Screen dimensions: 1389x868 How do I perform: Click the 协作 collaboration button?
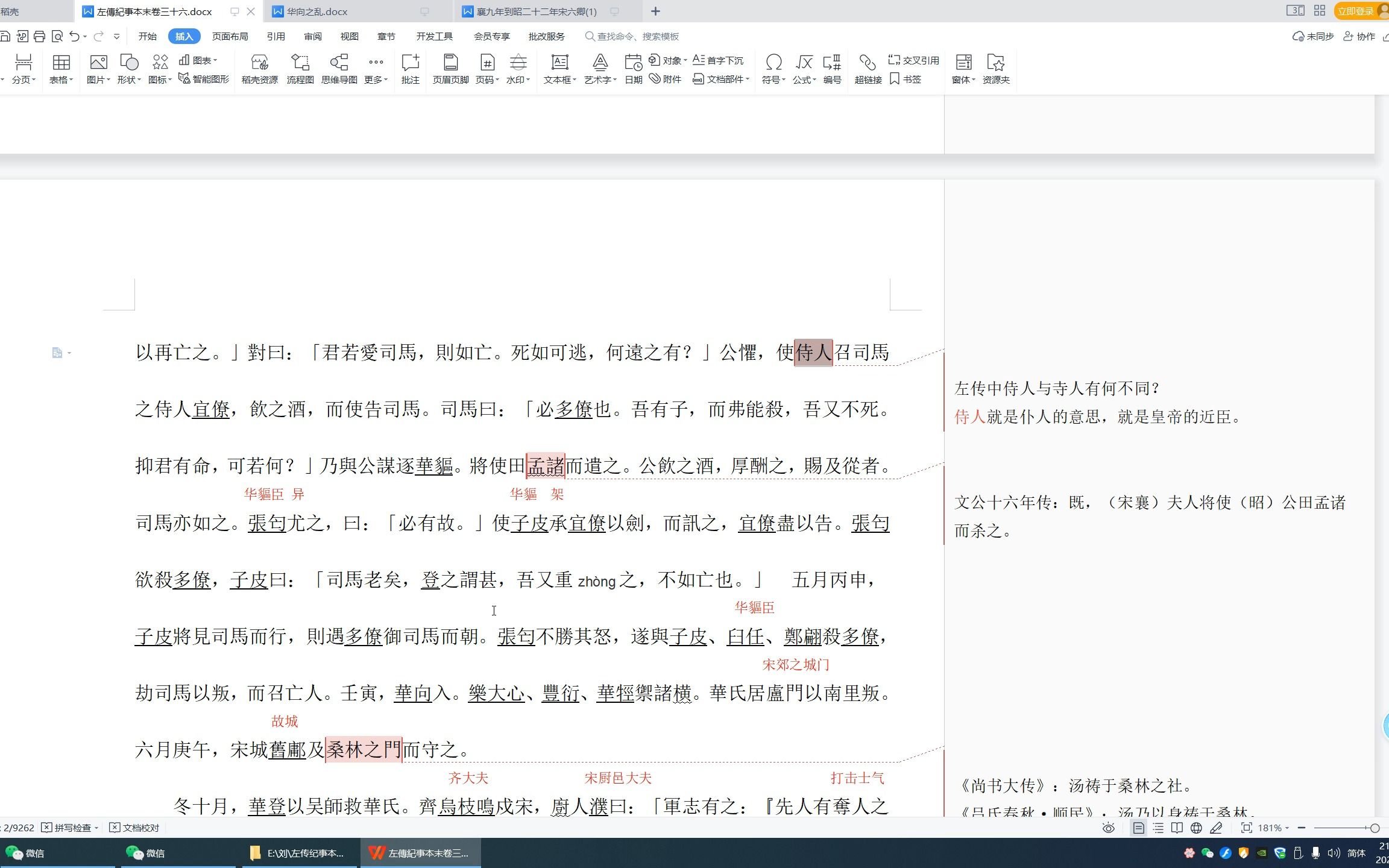[x=1359, y=36]
